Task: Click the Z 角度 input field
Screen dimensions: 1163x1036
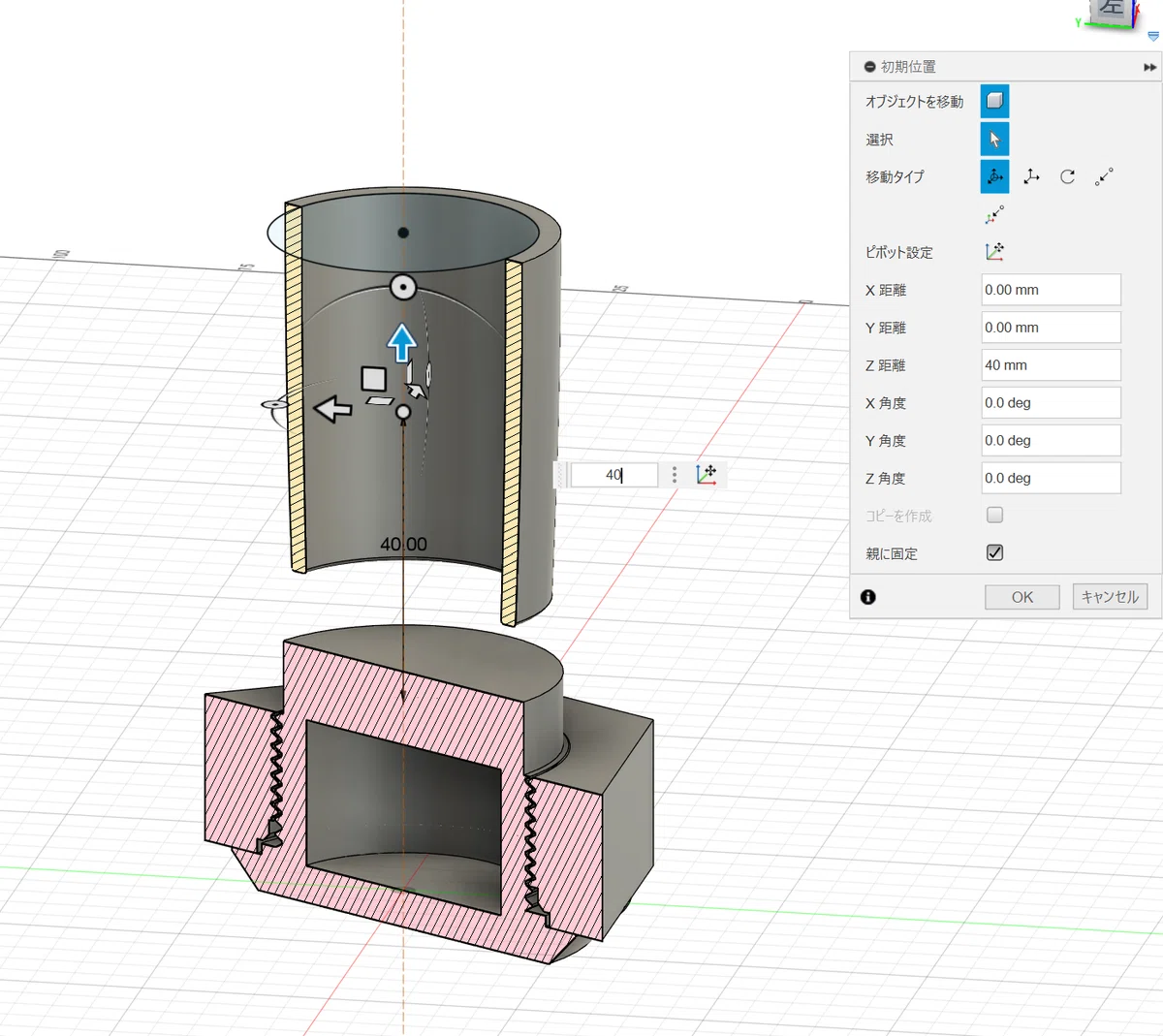Action: pyautogui.click(x=1051, y=478)
